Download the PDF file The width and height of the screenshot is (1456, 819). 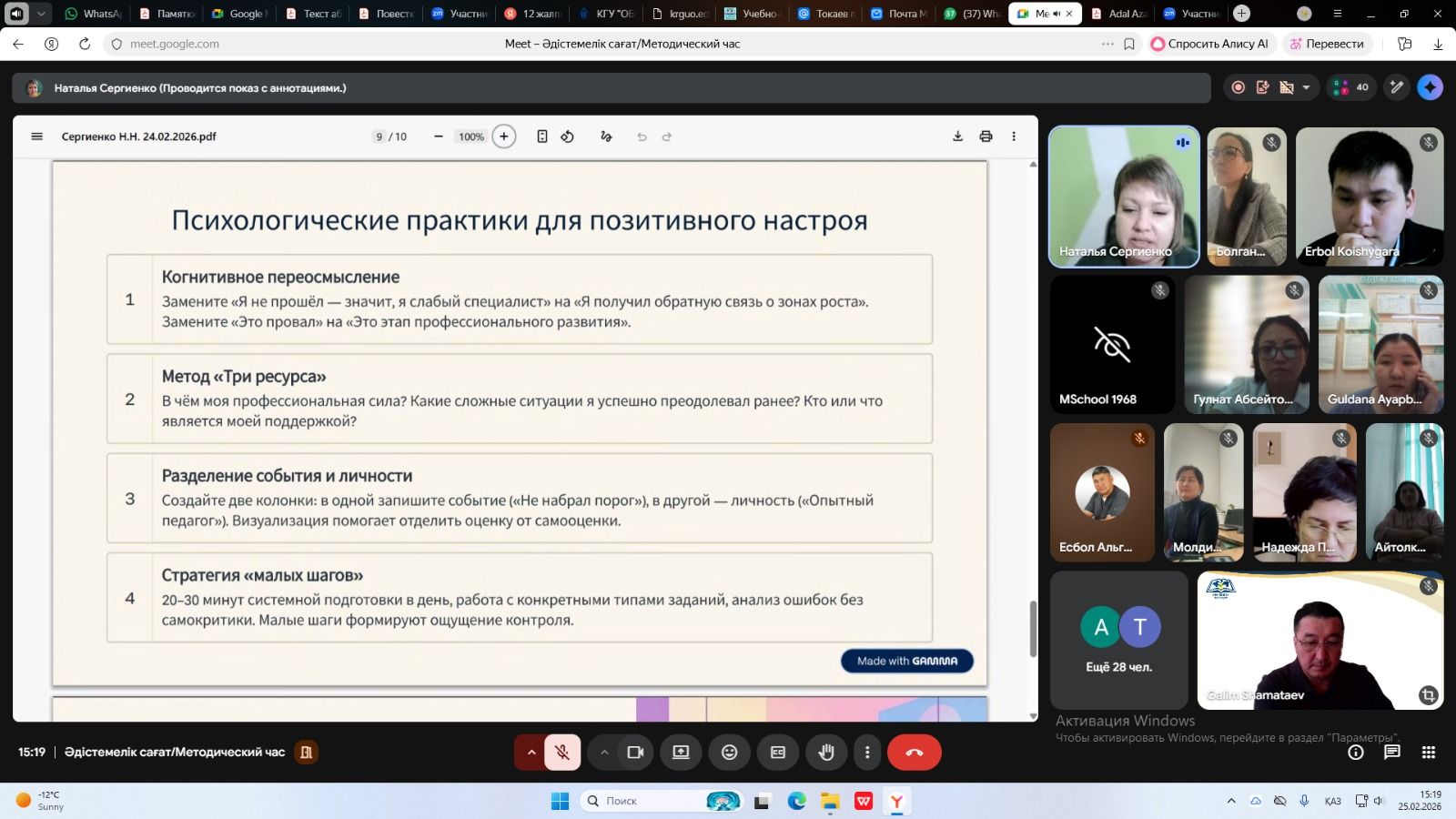pos(957,136)
